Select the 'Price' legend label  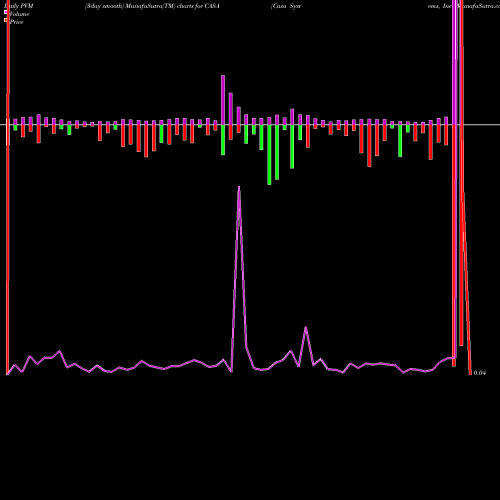tap(16, 22)
